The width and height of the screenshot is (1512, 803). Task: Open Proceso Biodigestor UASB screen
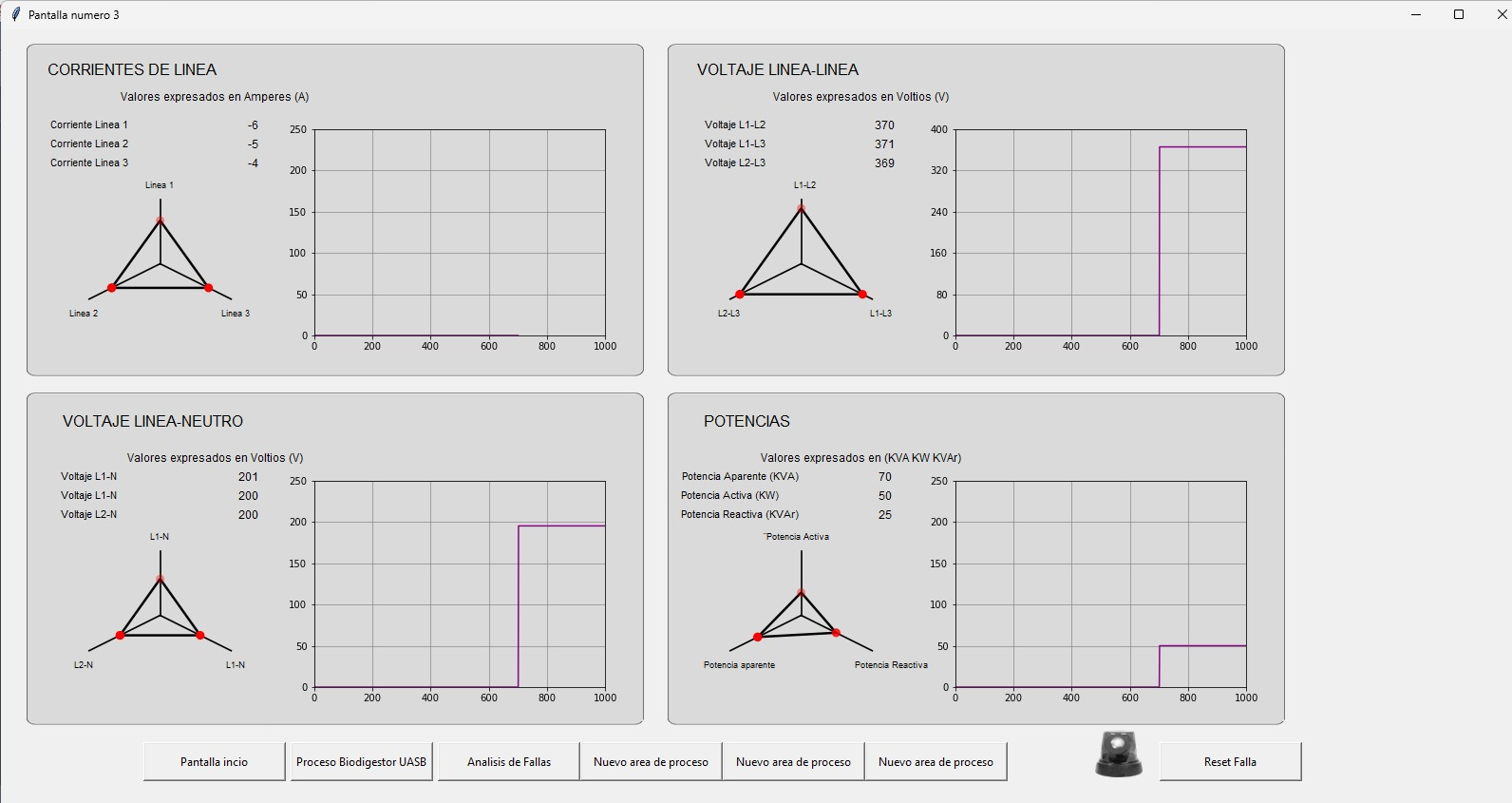361,762
